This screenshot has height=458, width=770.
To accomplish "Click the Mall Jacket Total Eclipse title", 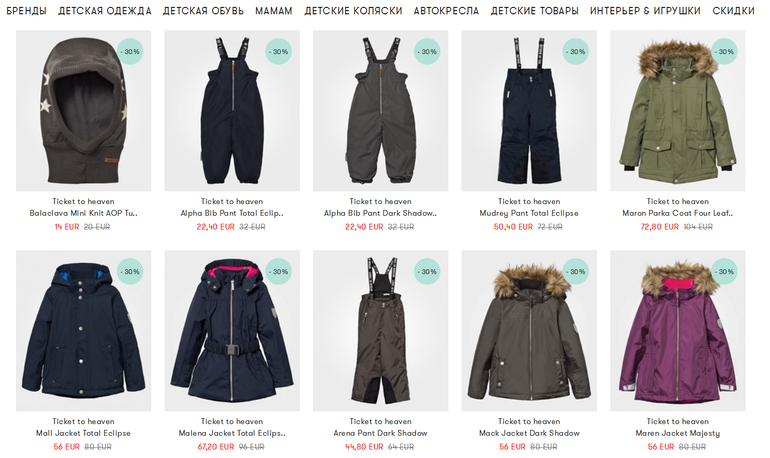I will pos(83,433).
